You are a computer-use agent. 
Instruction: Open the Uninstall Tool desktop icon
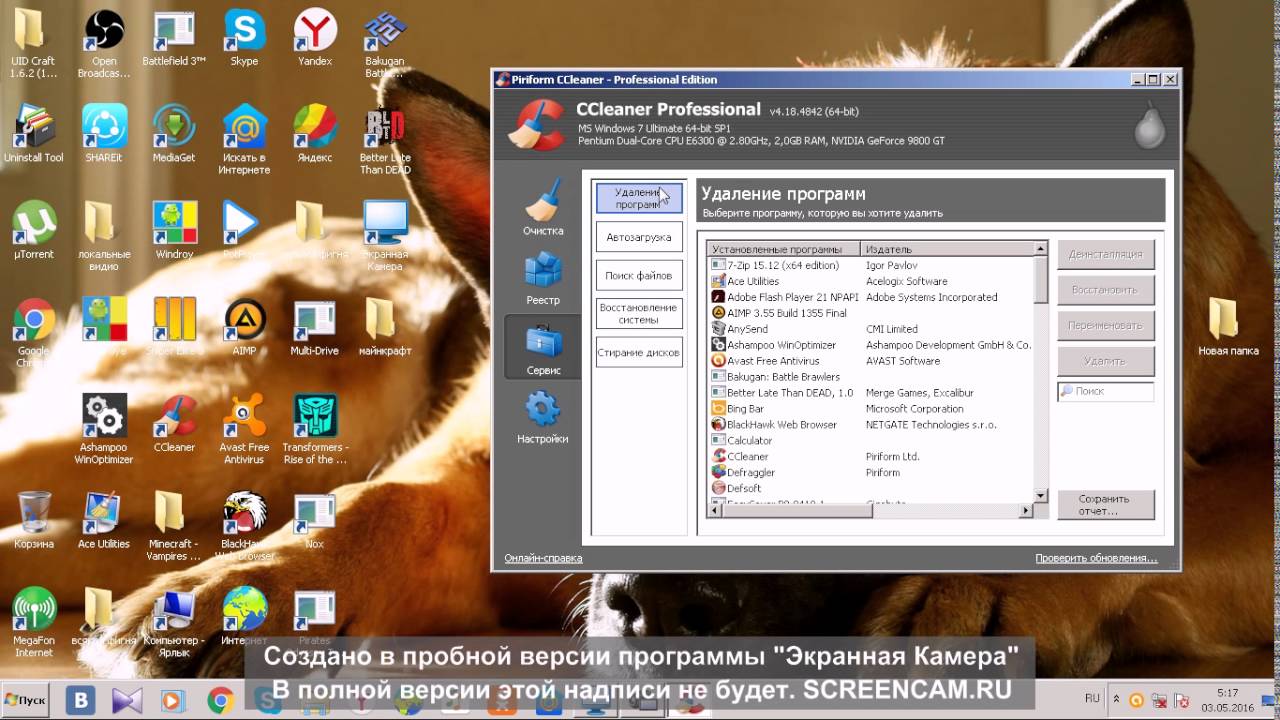pyautogui.click(x=34, y=134)
